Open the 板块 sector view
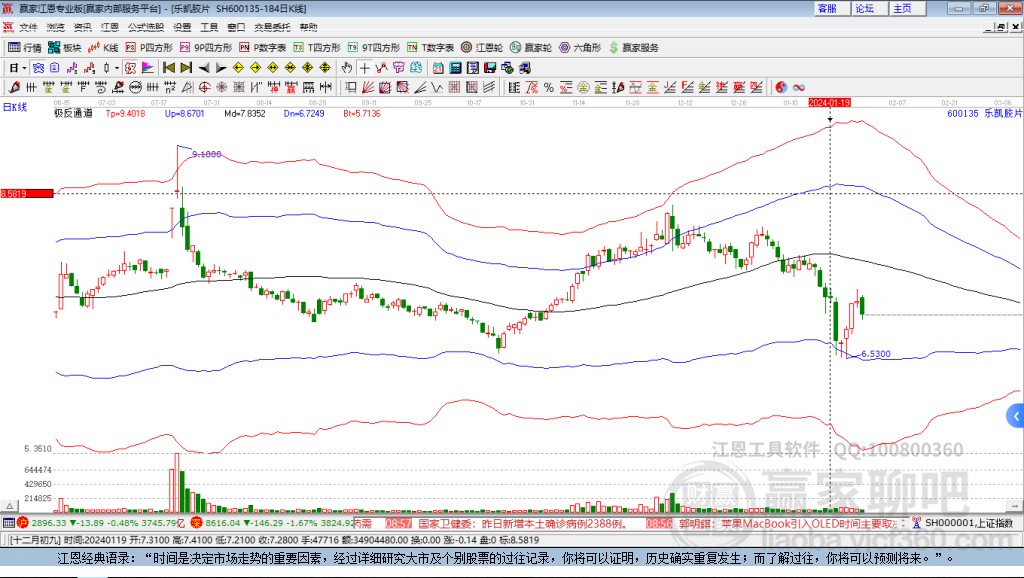 click(64, 48)
